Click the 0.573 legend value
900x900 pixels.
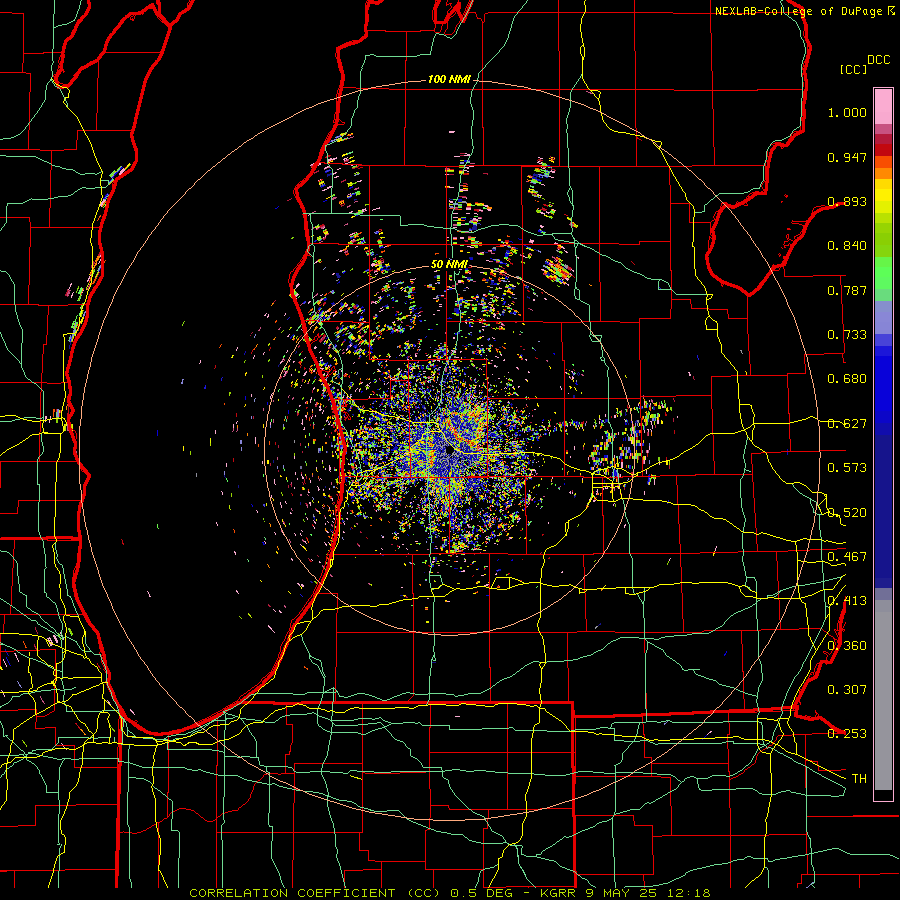click(x=847, y=468)
